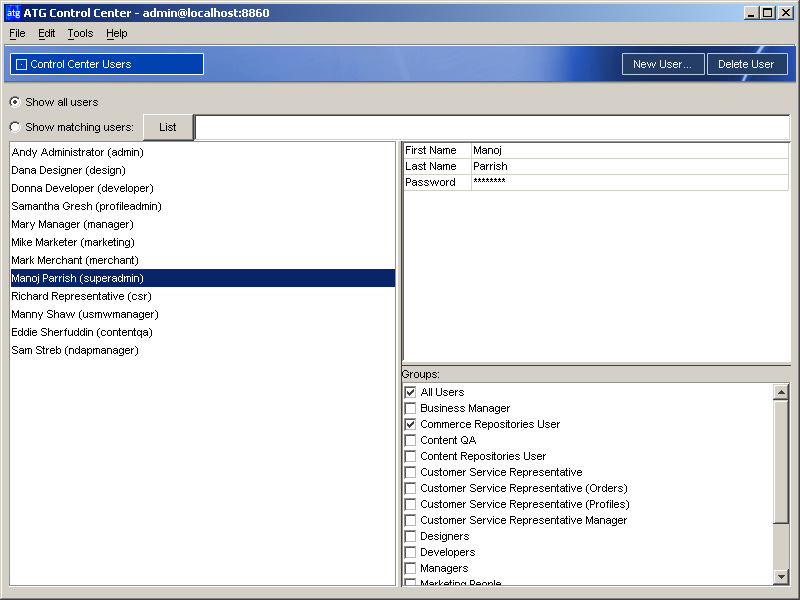Click the Delete User button
The image size is (800, 600).
click(x=747, y=64)
